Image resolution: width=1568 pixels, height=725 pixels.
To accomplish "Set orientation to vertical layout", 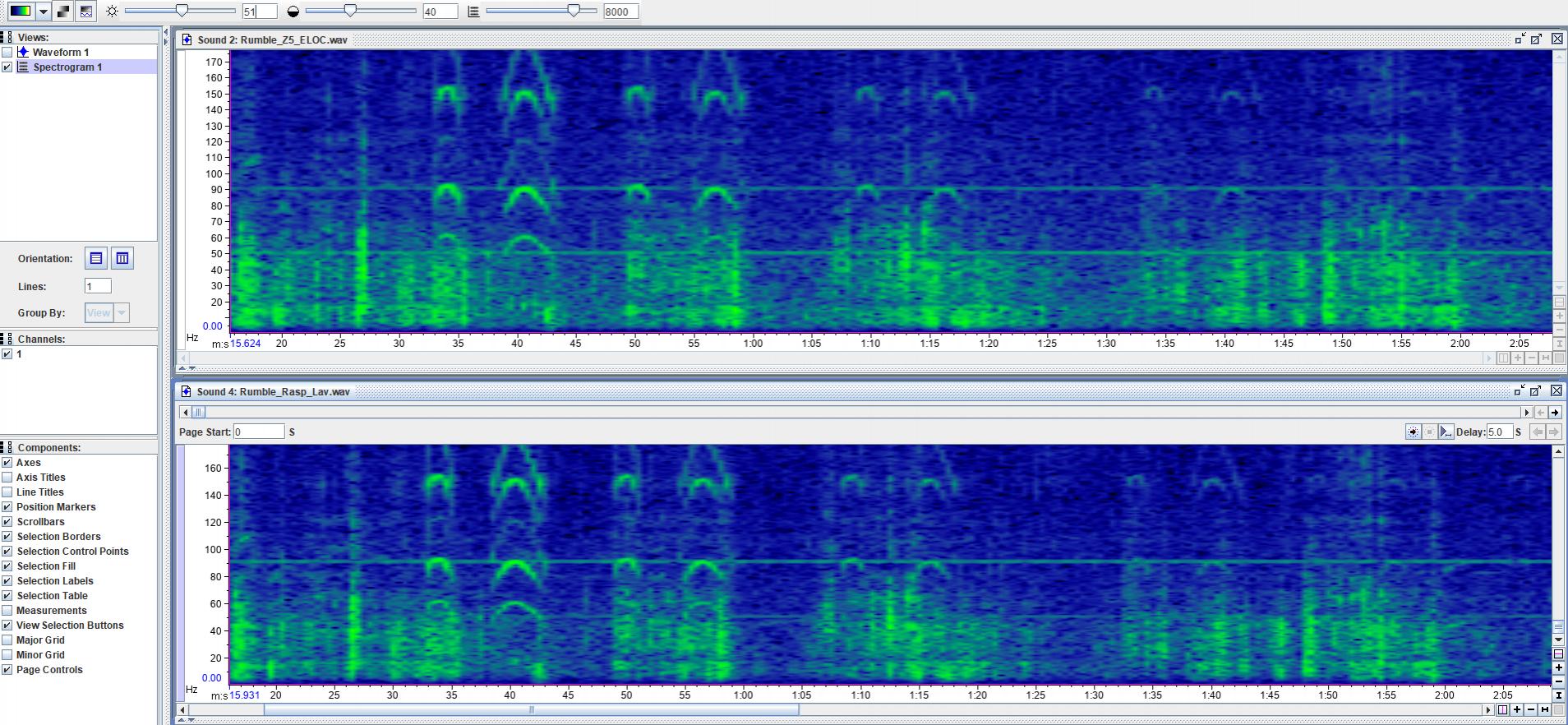I will [x=122, y=258].
